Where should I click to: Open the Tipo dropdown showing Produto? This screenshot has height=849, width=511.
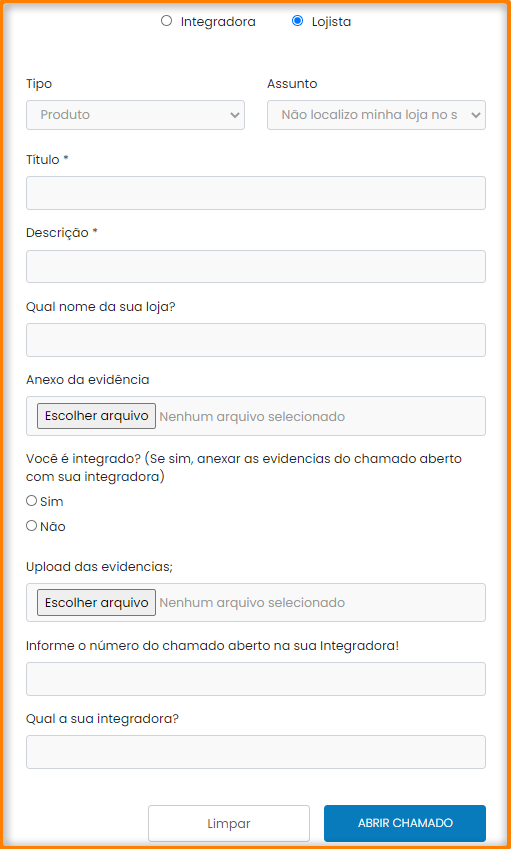[x=135, y=115]
